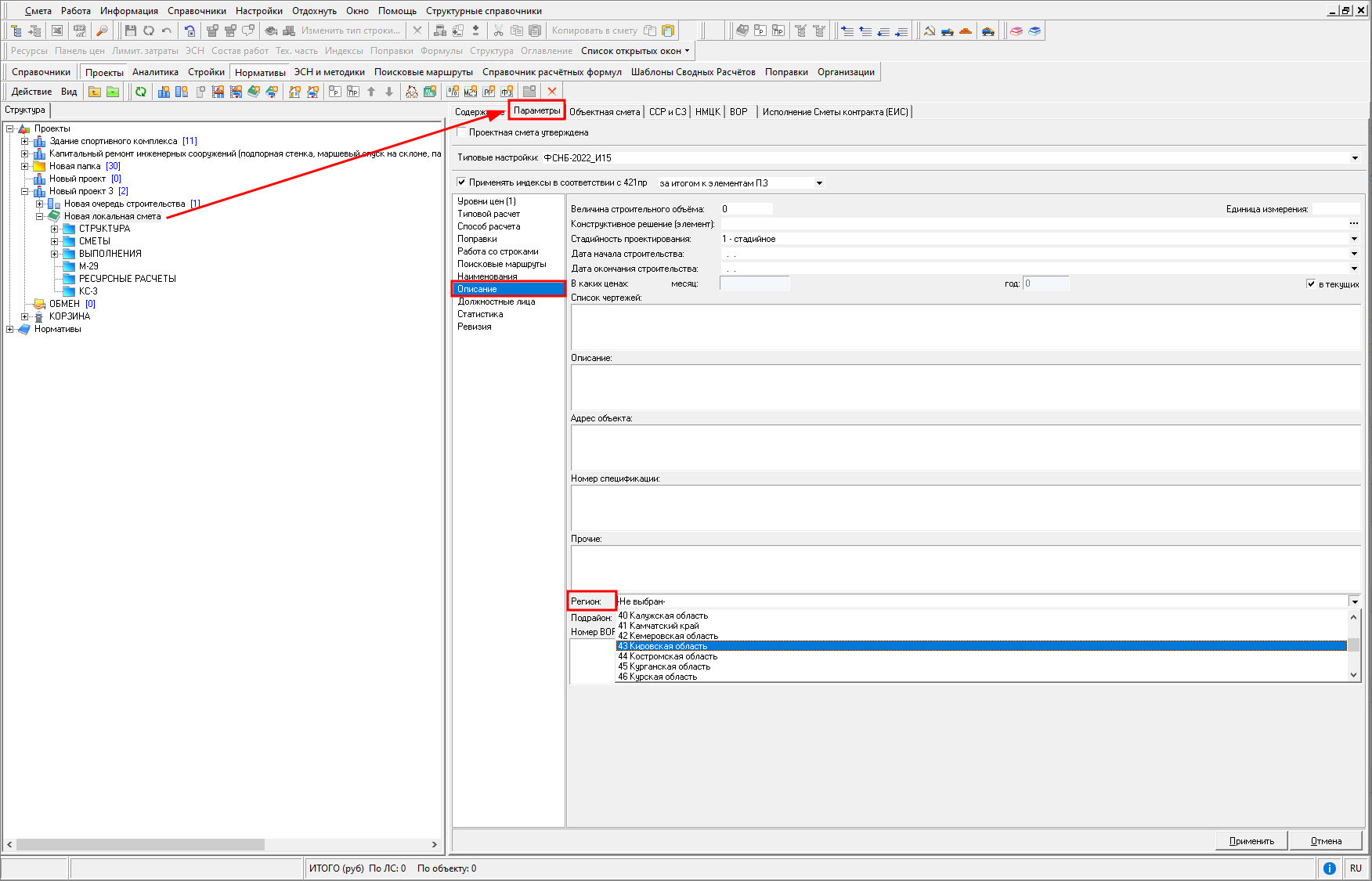Toggle the 'в текущих' checkbox
1372x881 pixels.
point(1311,283)
